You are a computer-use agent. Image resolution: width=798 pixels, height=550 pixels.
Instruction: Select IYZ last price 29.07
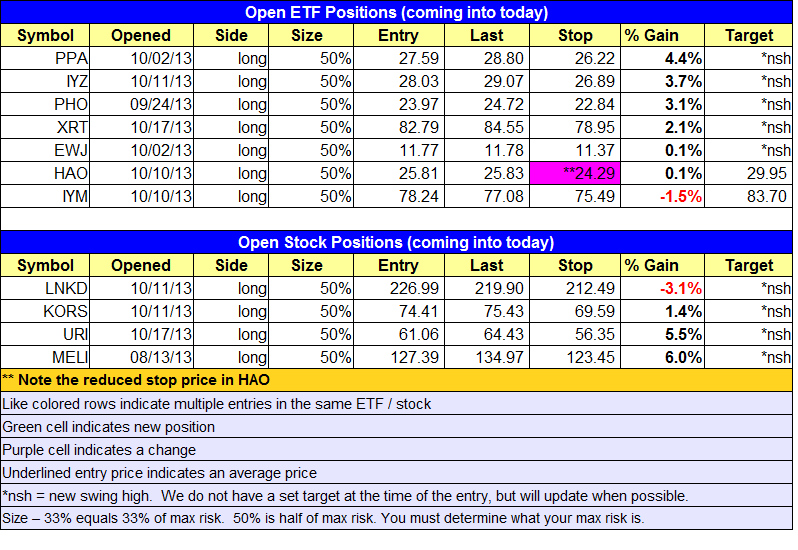point(487,81)
